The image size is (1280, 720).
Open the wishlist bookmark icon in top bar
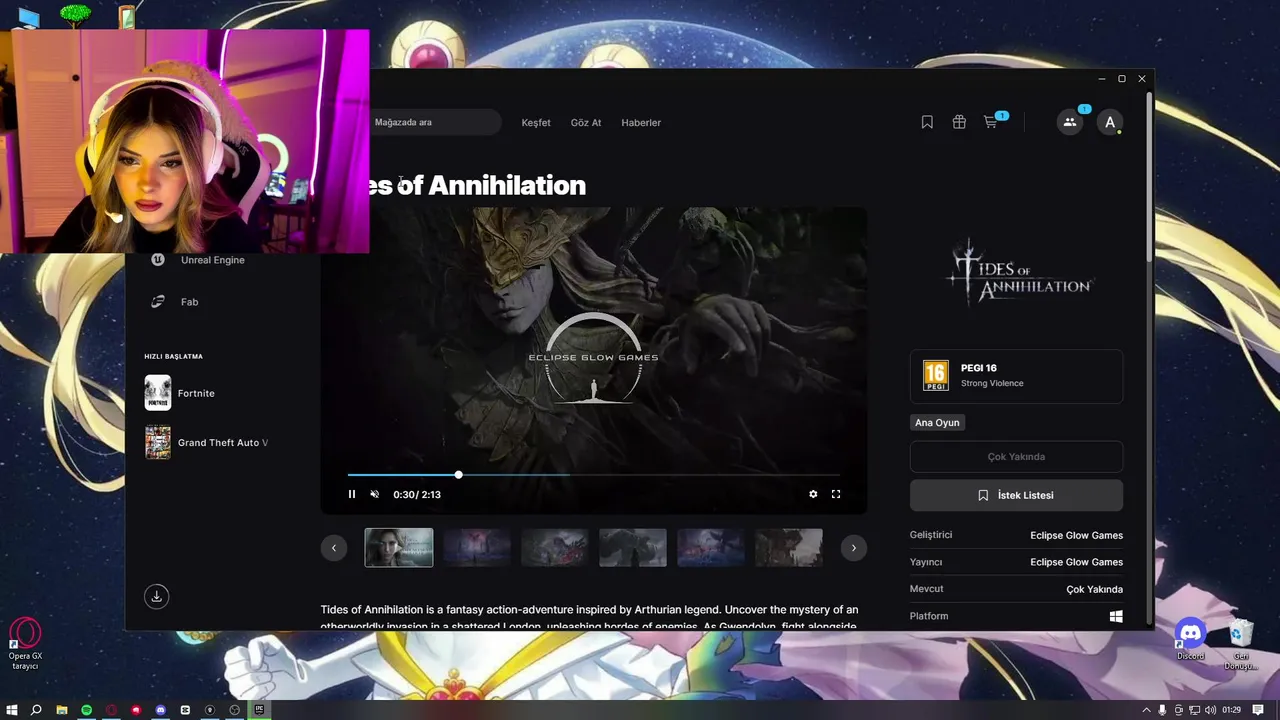click(x=927, y=122)
